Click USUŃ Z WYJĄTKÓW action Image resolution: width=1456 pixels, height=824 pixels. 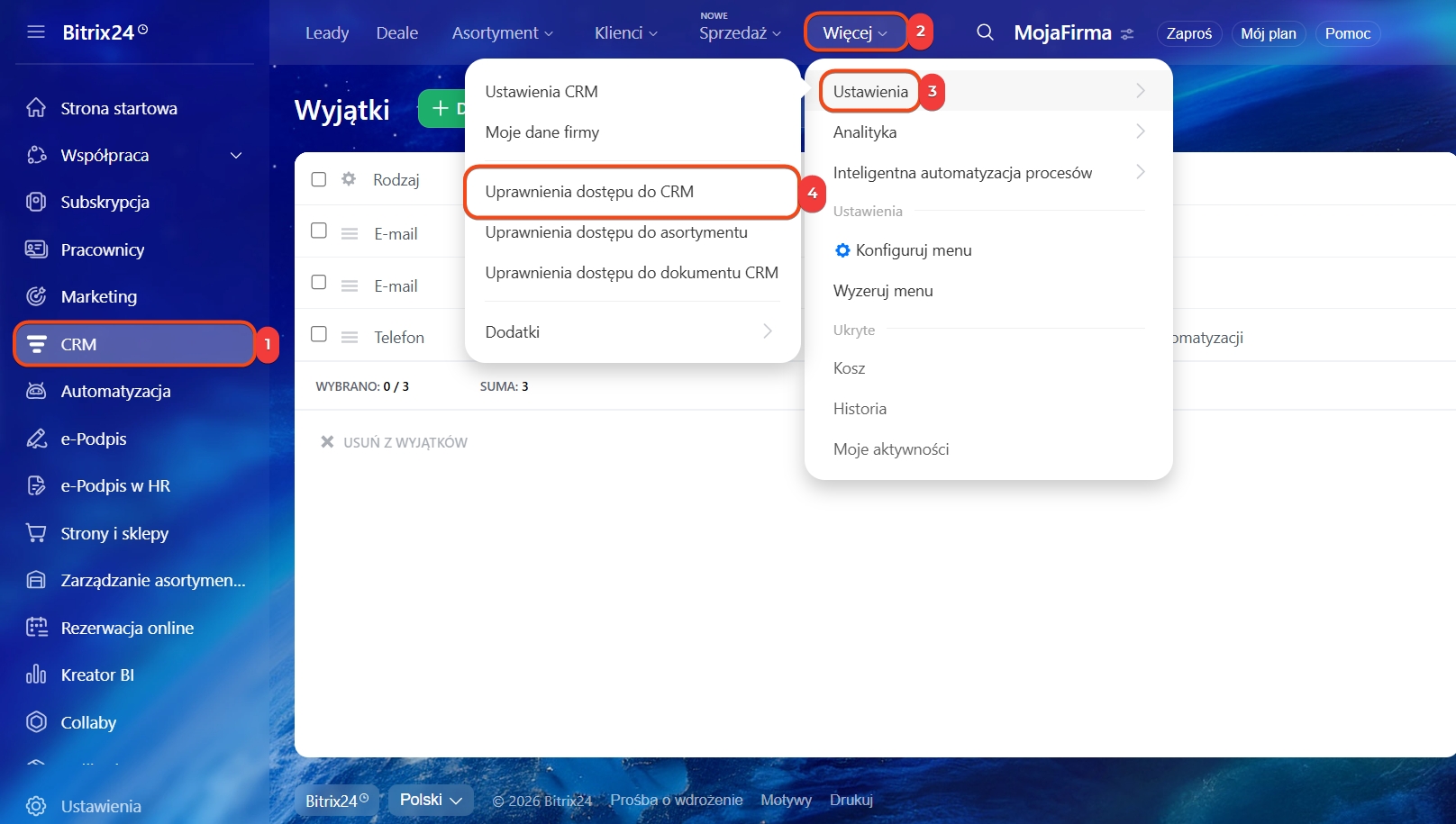[x=405, y=442]
